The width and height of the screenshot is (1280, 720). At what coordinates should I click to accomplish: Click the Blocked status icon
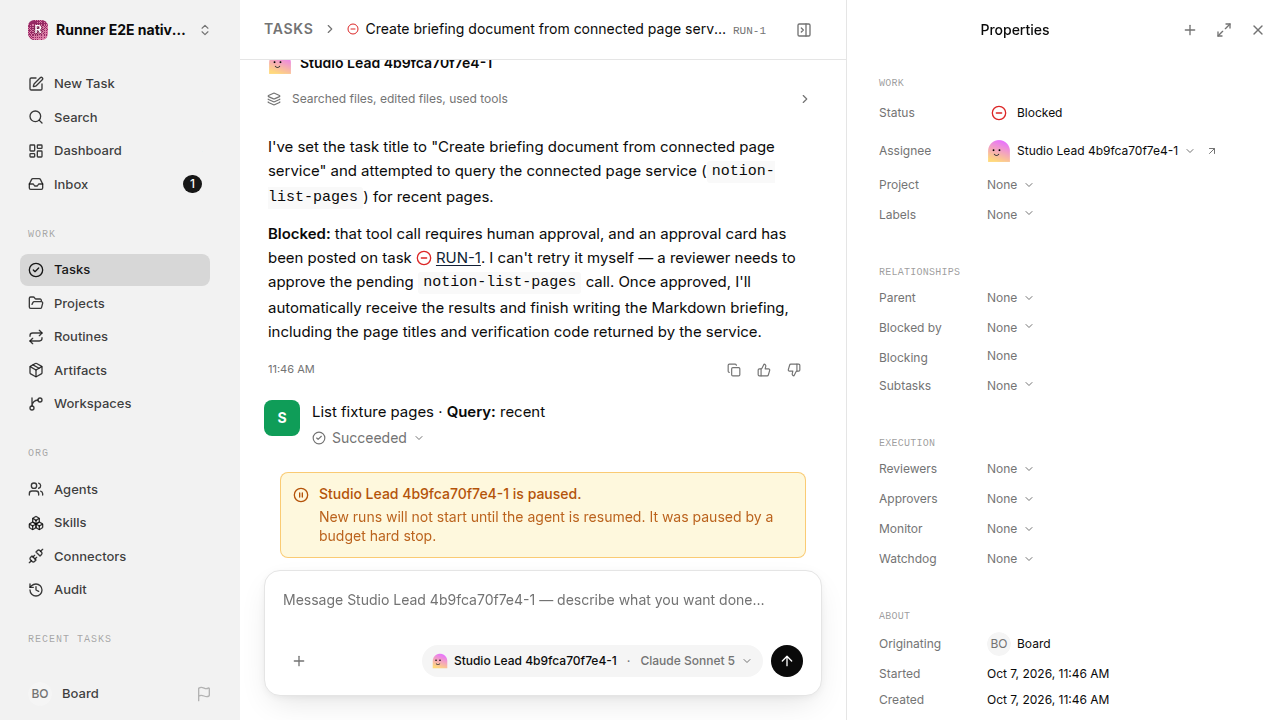pos(999,113)
